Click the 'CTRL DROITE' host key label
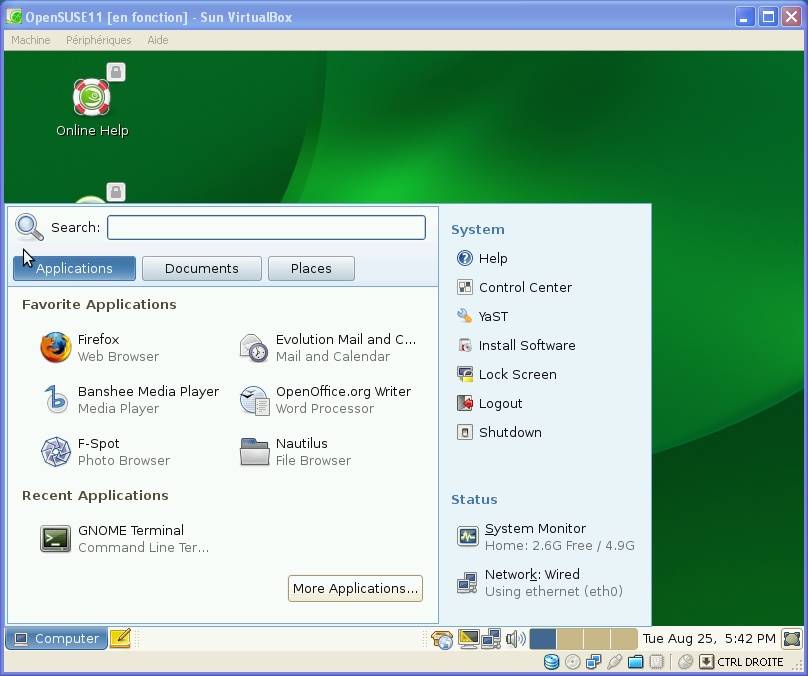 click(750, 662)
